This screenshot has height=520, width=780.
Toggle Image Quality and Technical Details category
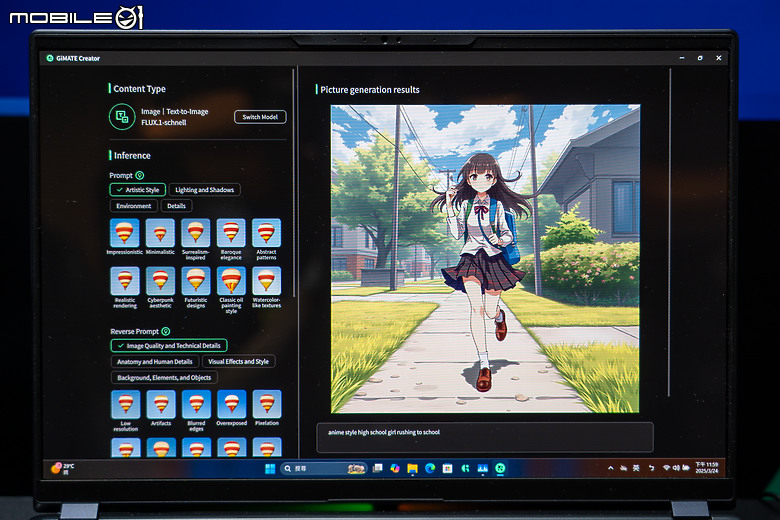(169, 345)
